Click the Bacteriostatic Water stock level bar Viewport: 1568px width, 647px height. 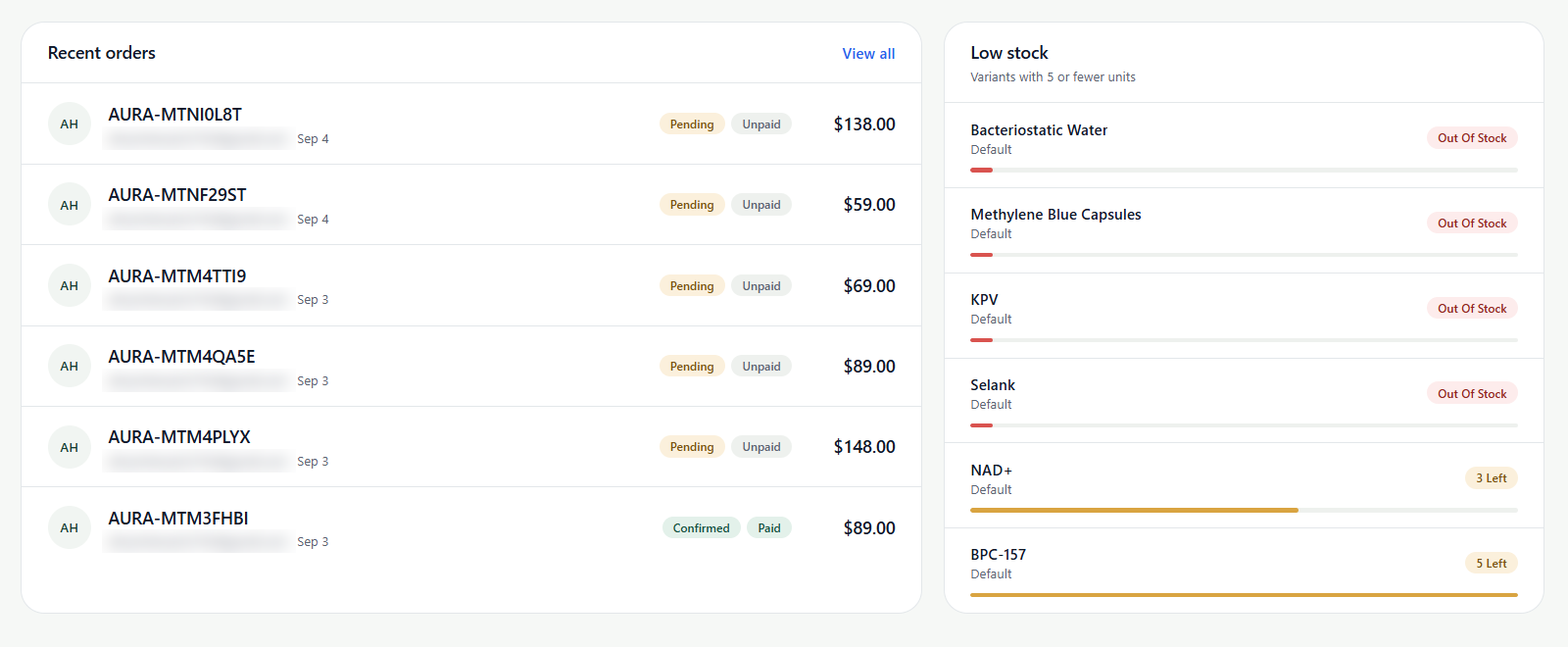point(1244,170)
